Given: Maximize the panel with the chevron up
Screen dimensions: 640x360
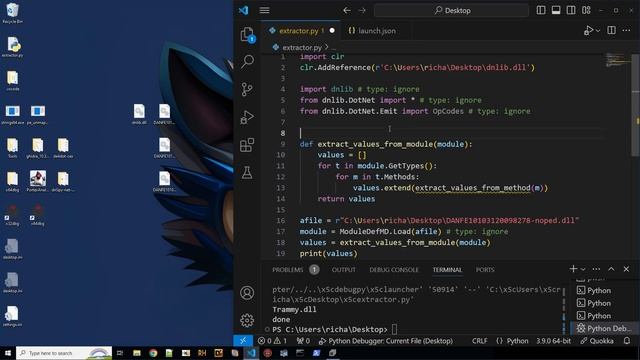Looking at the screenshot, I should point(611,269).
